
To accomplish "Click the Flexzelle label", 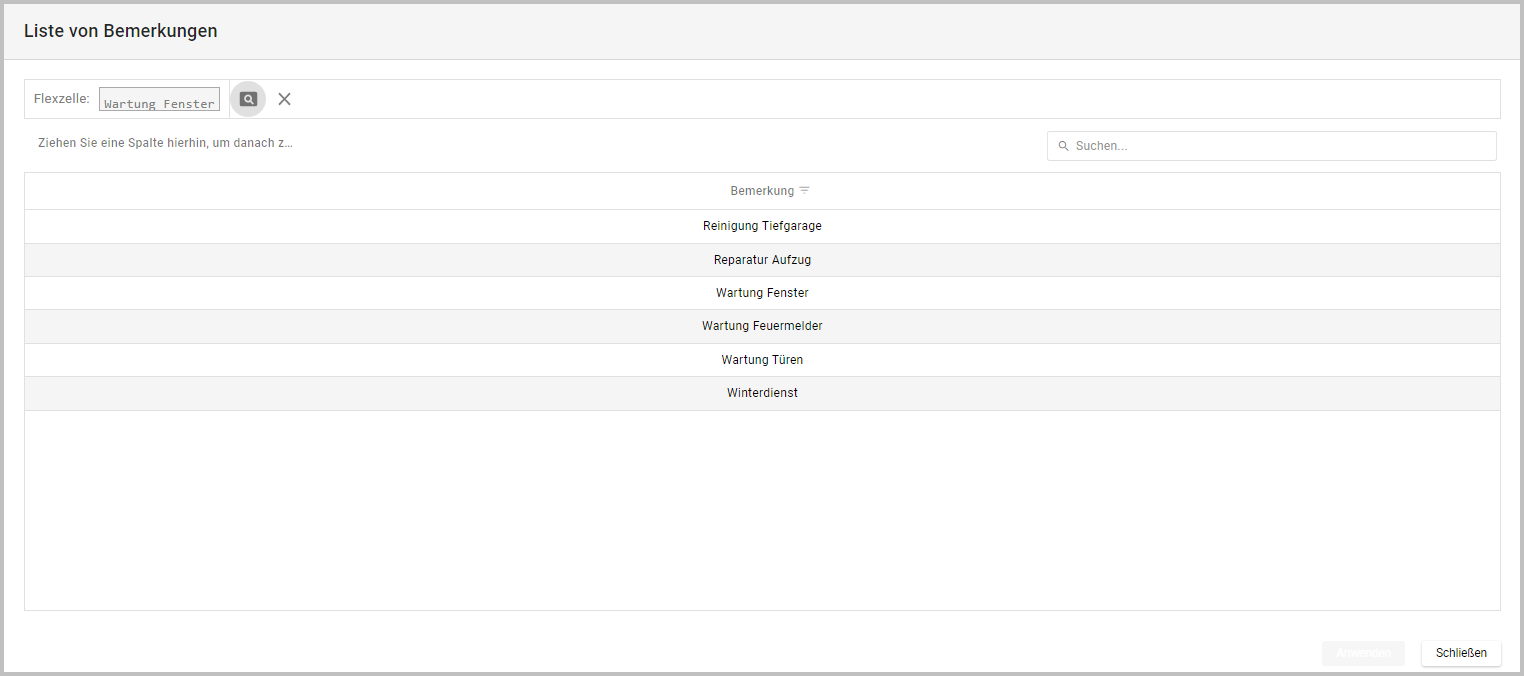I will (x=61, y=99).
